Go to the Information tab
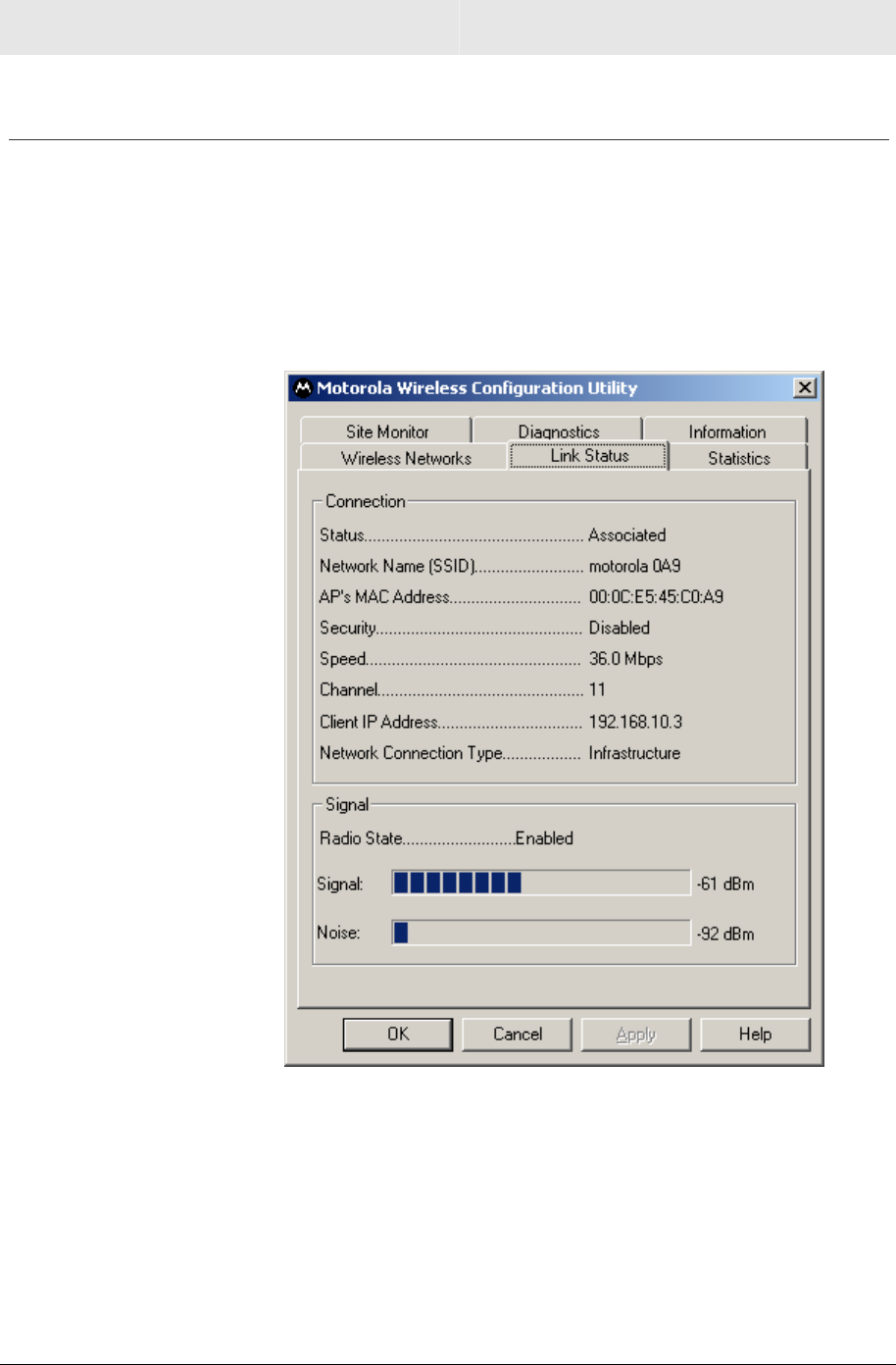This screenshot has width=896, height=1365. tap(726, 431)
